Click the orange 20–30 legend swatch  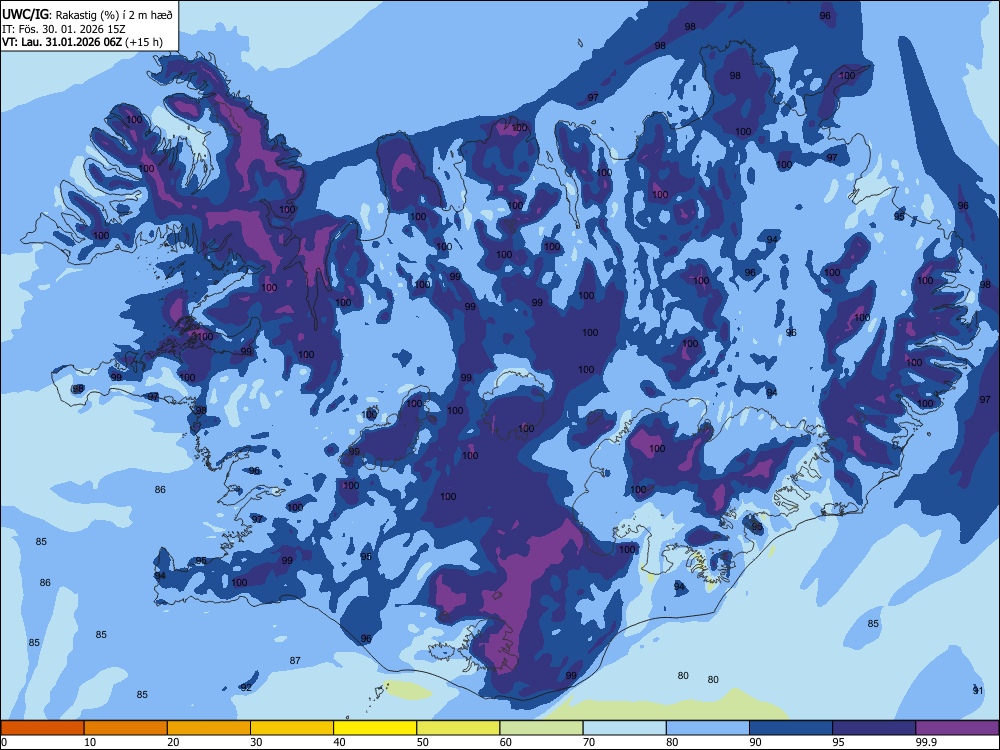coord(209,728)
